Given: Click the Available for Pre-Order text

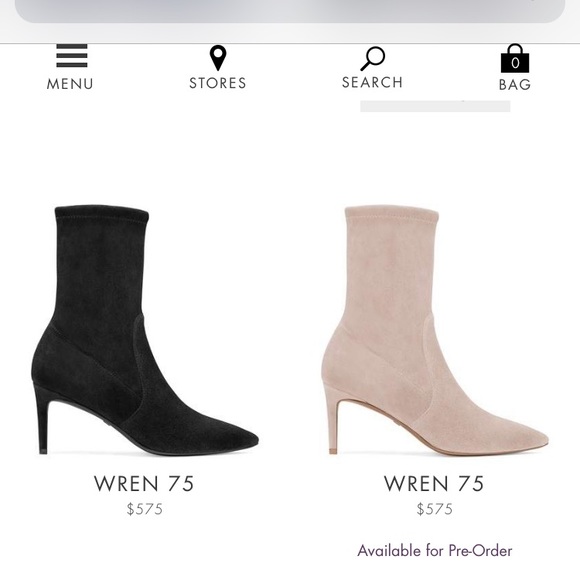Looking at the screenshot, I should point(435,550).
